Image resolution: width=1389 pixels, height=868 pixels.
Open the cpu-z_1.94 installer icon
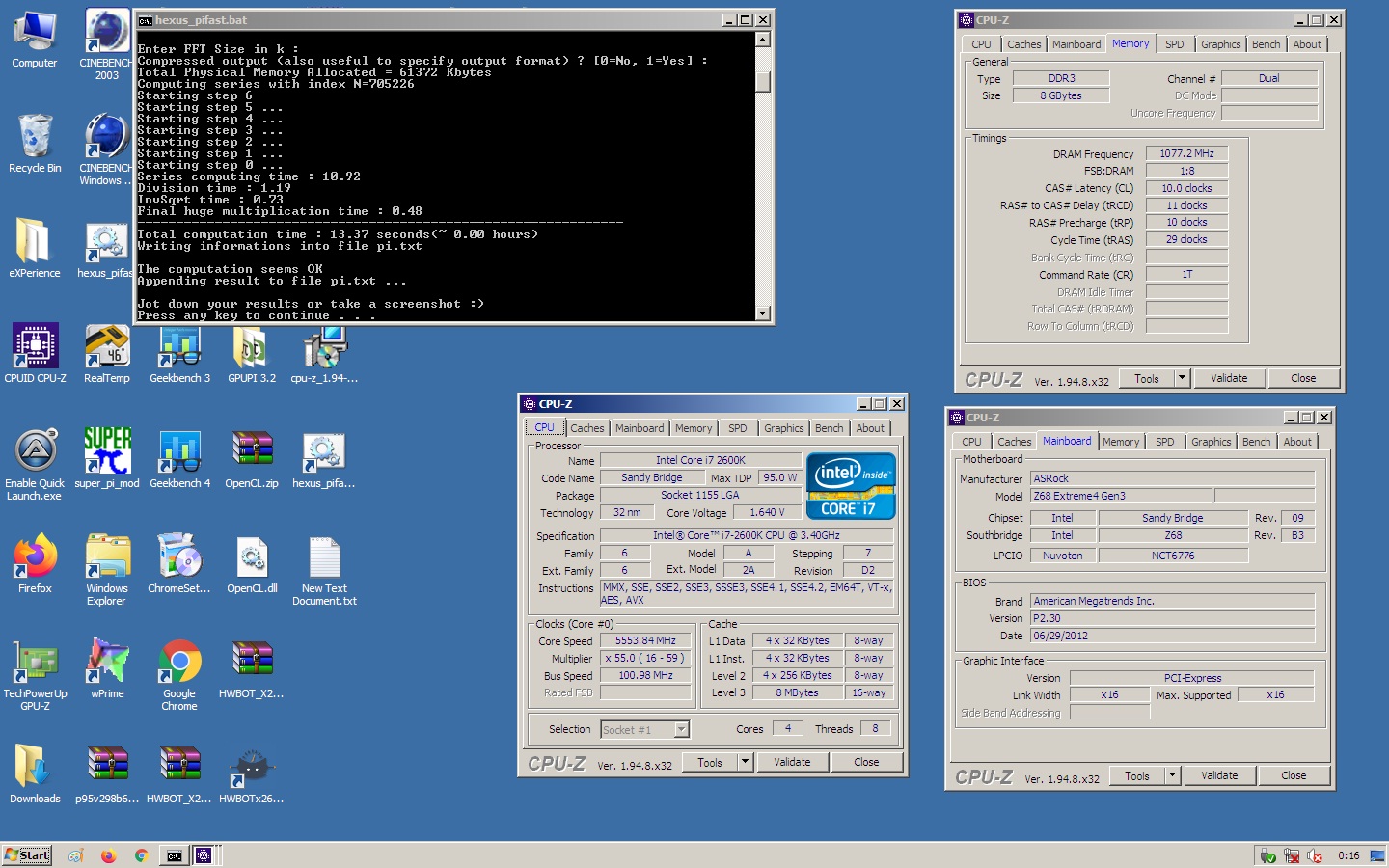(324, 355)
